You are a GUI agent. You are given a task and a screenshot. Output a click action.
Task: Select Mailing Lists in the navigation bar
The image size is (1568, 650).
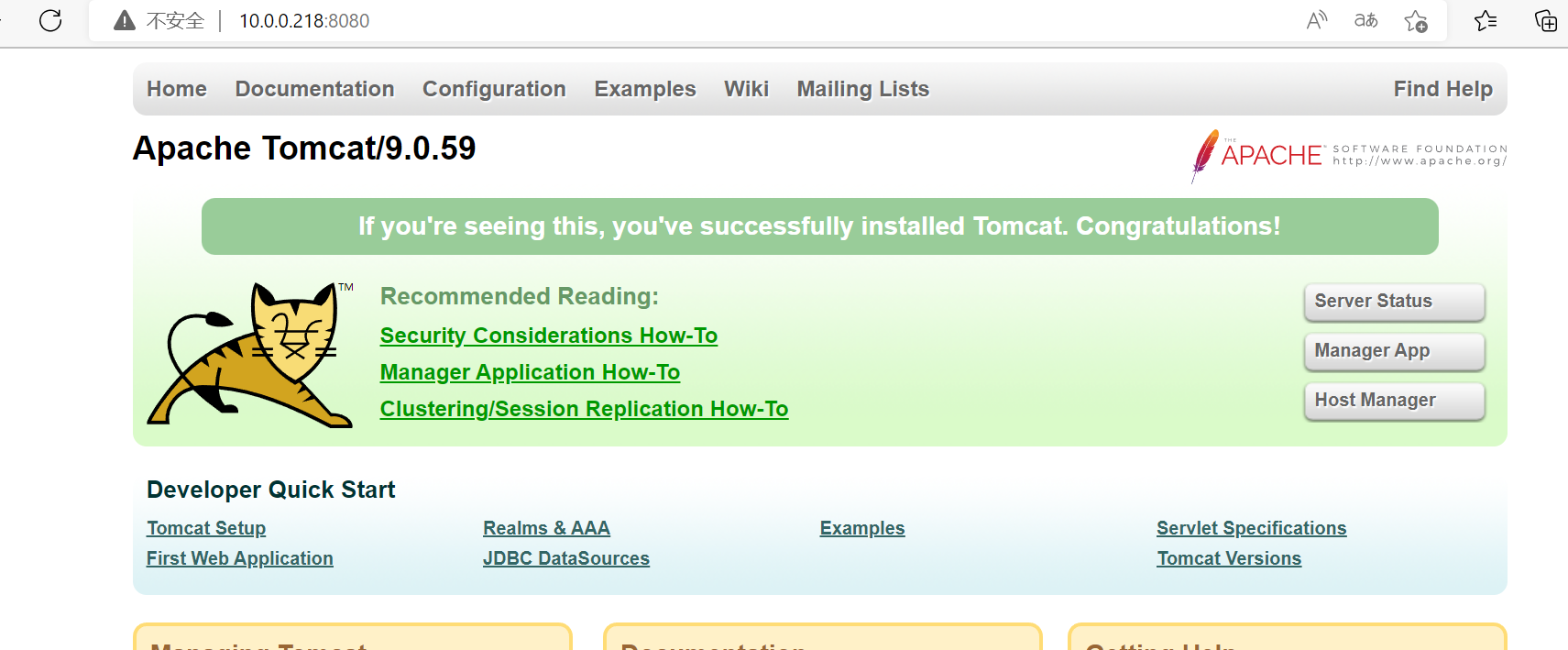point(862,89)
